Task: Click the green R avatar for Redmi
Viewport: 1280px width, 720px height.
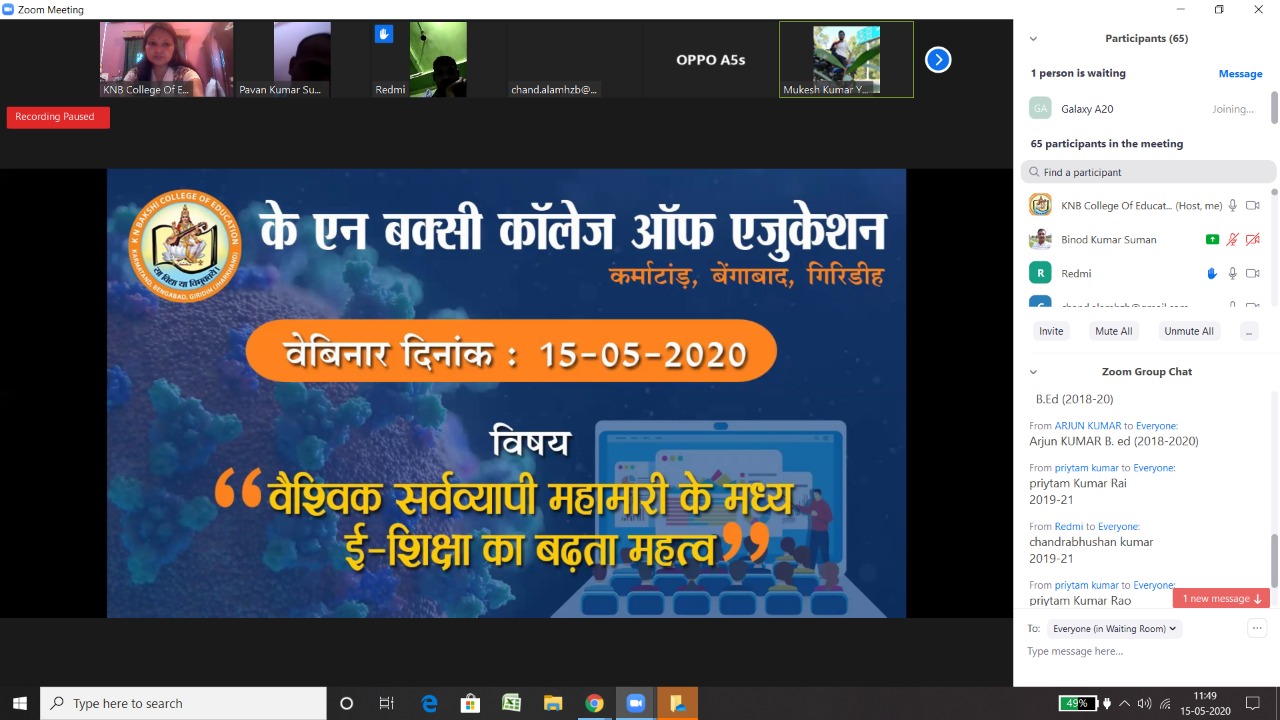Action: coord(1040,273)
